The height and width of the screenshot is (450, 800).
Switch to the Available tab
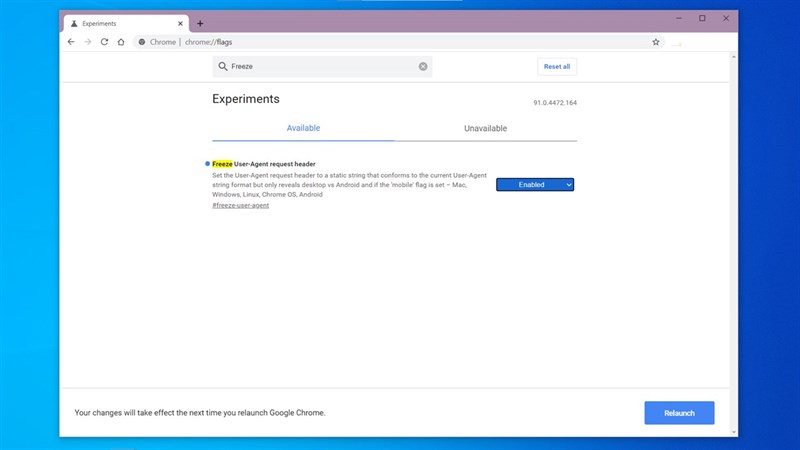click(303, 128)
